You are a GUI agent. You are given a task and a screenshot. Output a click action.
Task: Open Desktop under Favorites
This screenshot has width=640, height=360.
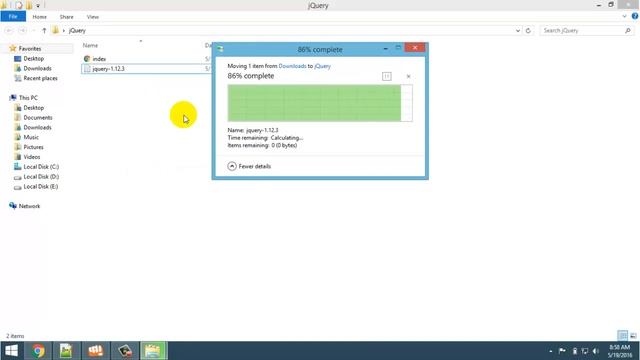[33, 58]
